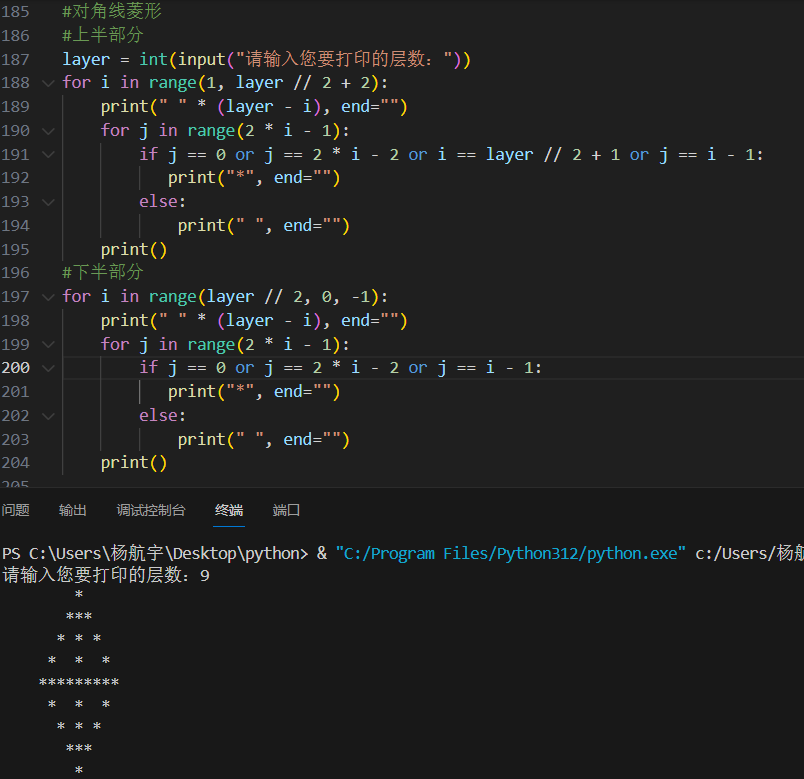Switch to the 问题 panel tab
This screenshot has height=779, width=804.
pos(15,510)
